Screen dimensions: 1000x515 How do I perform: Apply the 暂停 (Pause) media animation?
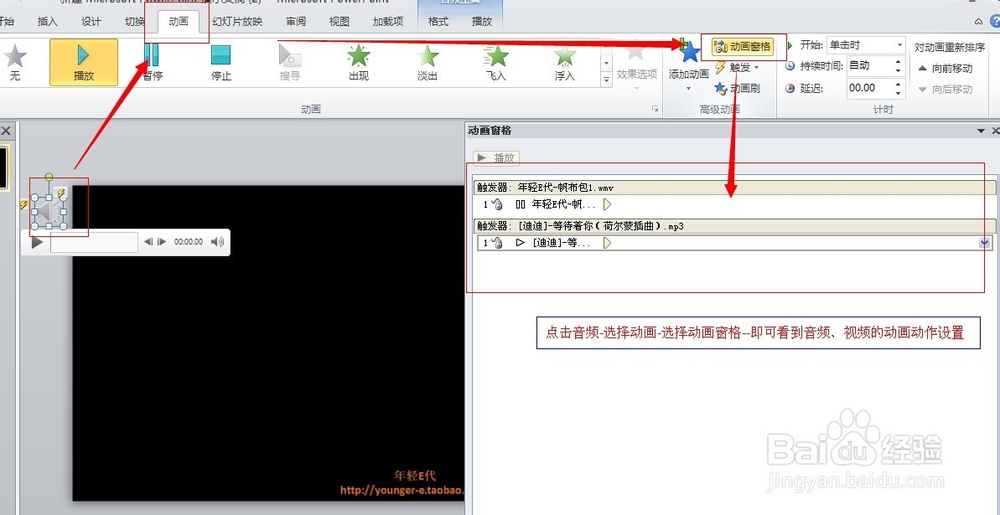pos(152,62)
